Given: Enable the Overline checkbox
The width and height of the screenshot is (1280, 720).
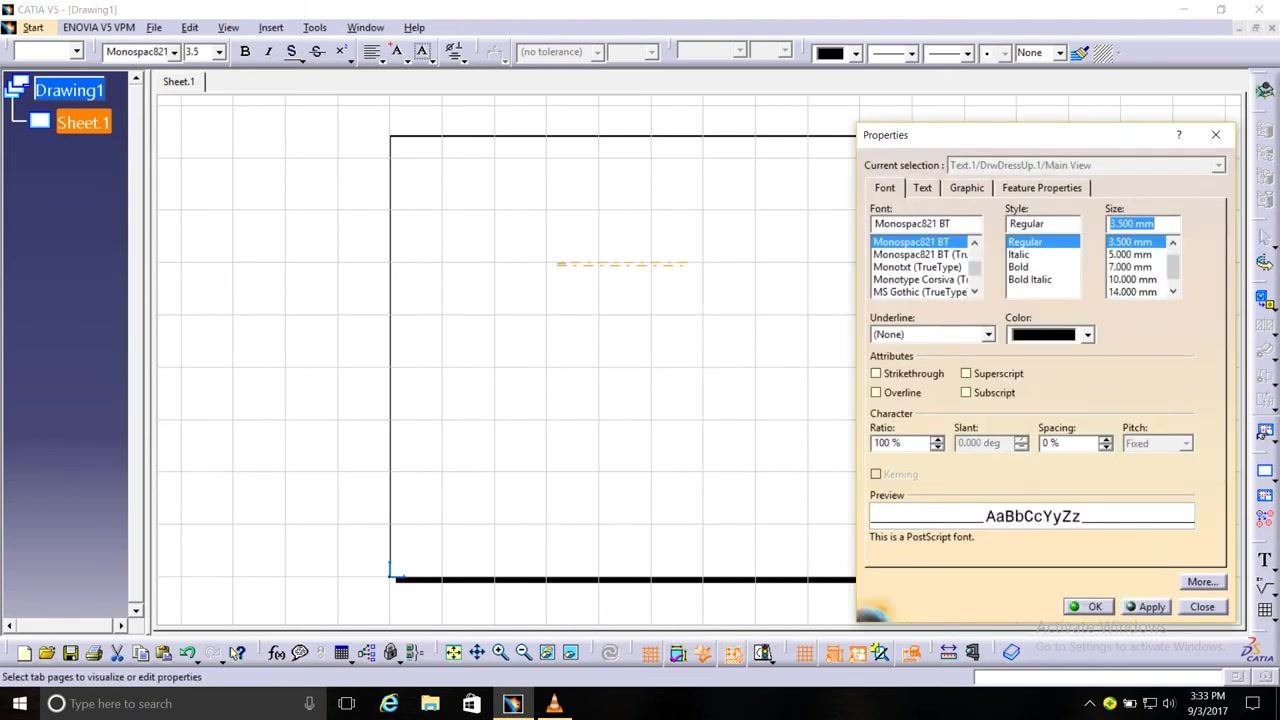Looking at the screenshot, I should (876, 393).
